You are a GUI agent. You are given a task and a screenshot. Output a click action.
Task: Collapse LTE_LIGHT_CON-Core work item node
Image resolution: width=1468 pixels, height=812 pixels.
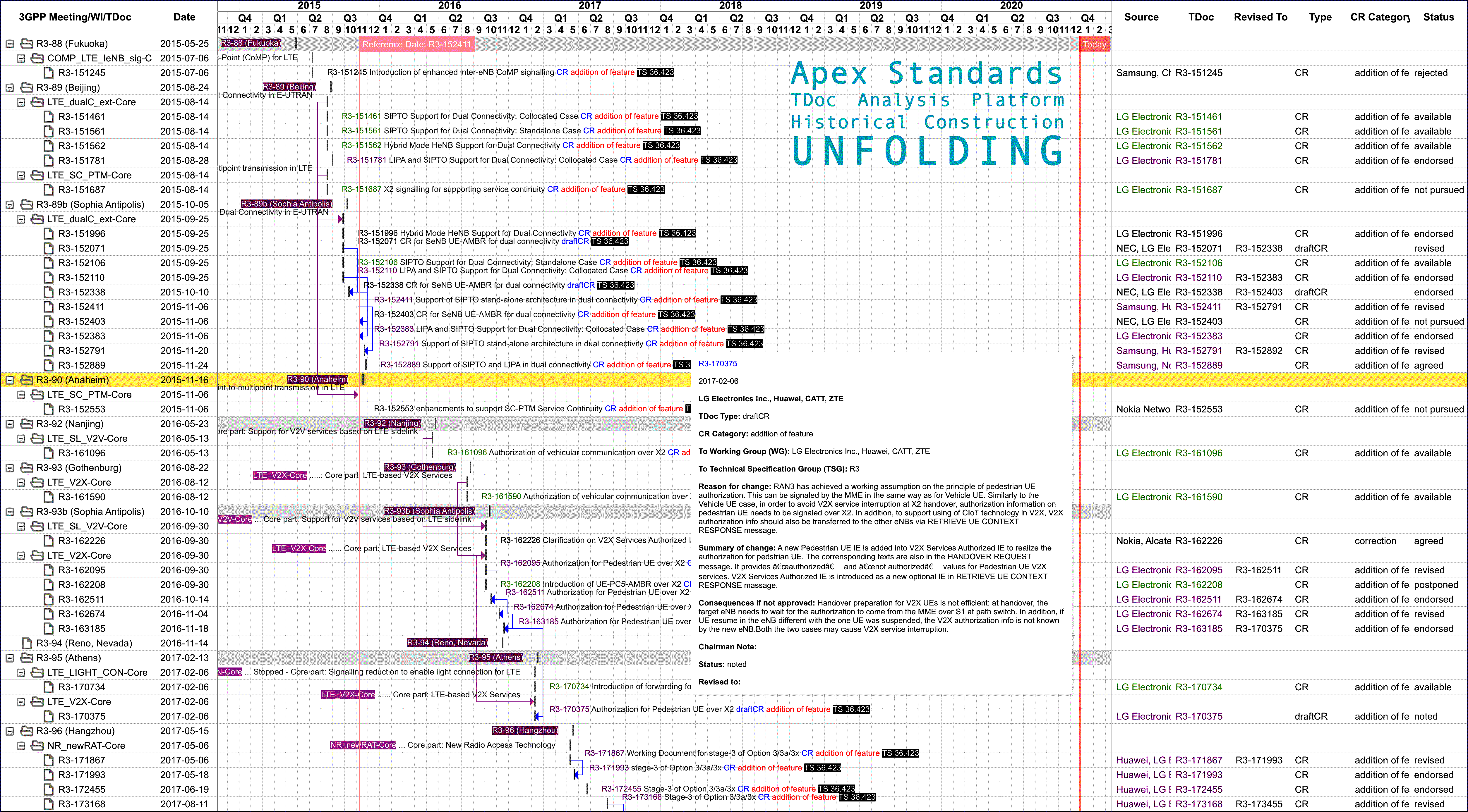(x=21, y=673)
